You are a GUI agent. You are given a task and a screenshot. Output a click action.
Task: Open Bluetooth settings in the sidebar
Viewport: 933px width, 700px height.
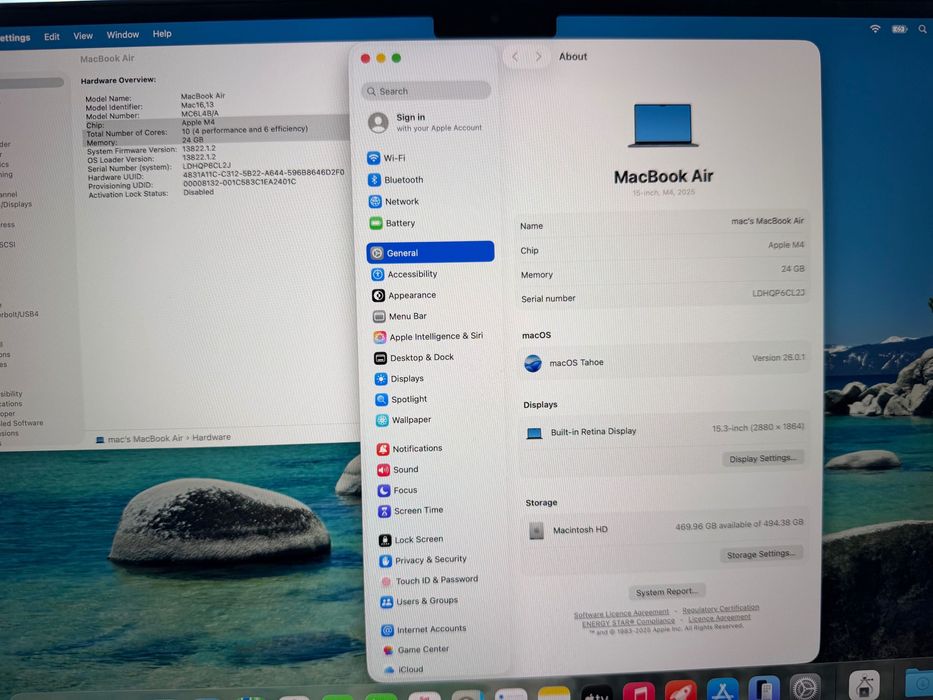(396, 180)
